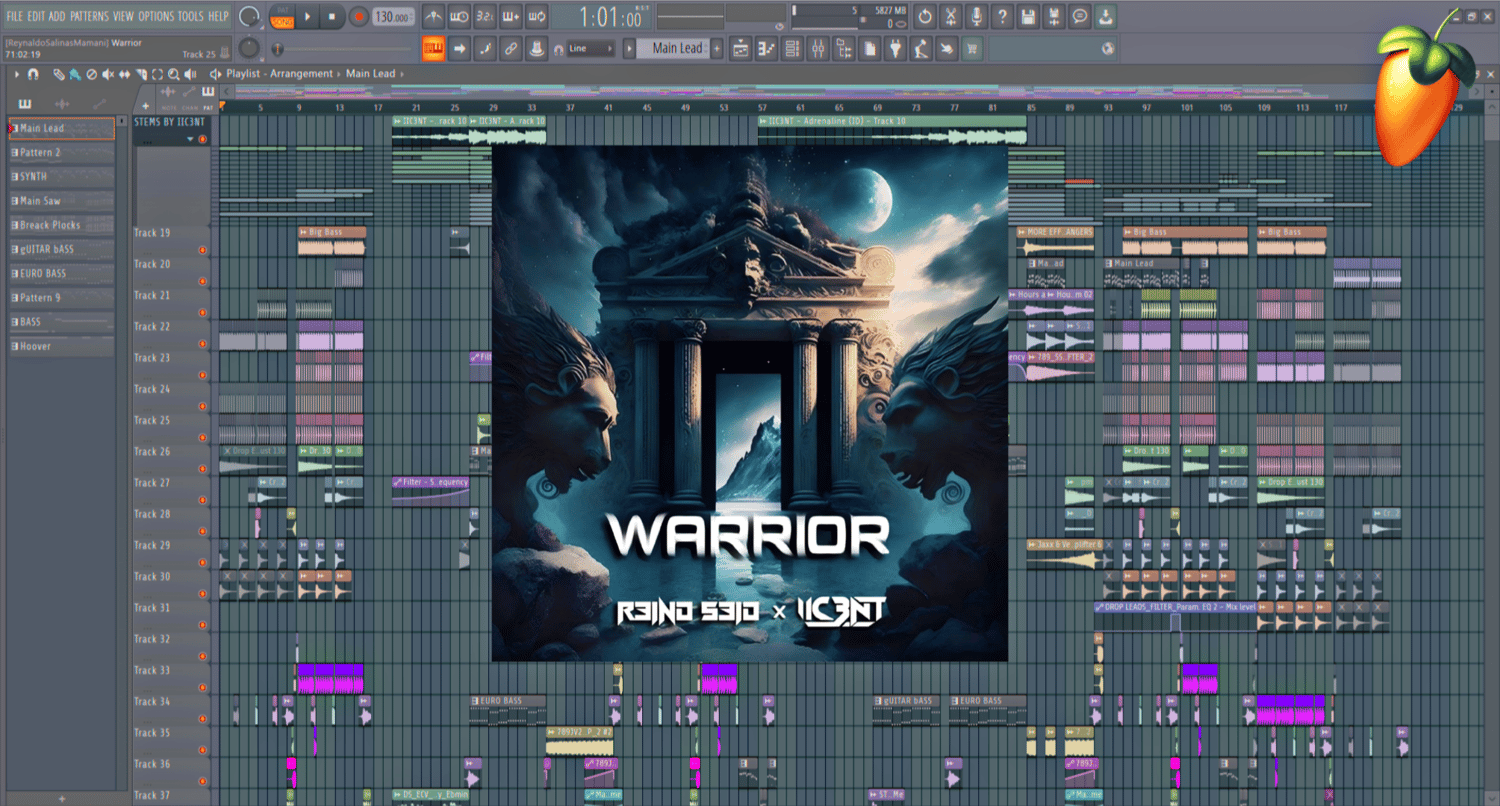Toggle loop recording icon

(537, 16)
